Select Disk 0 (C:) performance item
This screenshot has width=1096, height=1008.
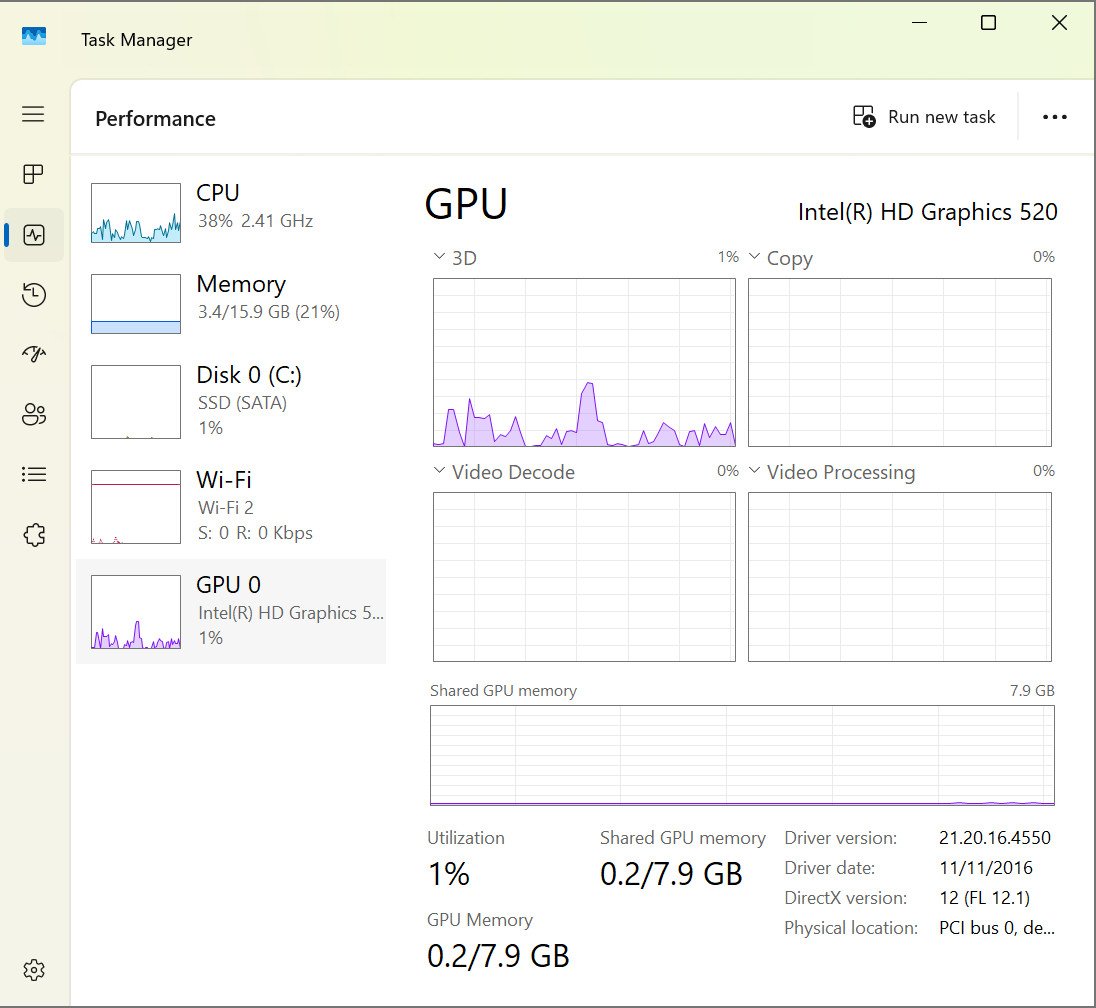coord(231,401)
